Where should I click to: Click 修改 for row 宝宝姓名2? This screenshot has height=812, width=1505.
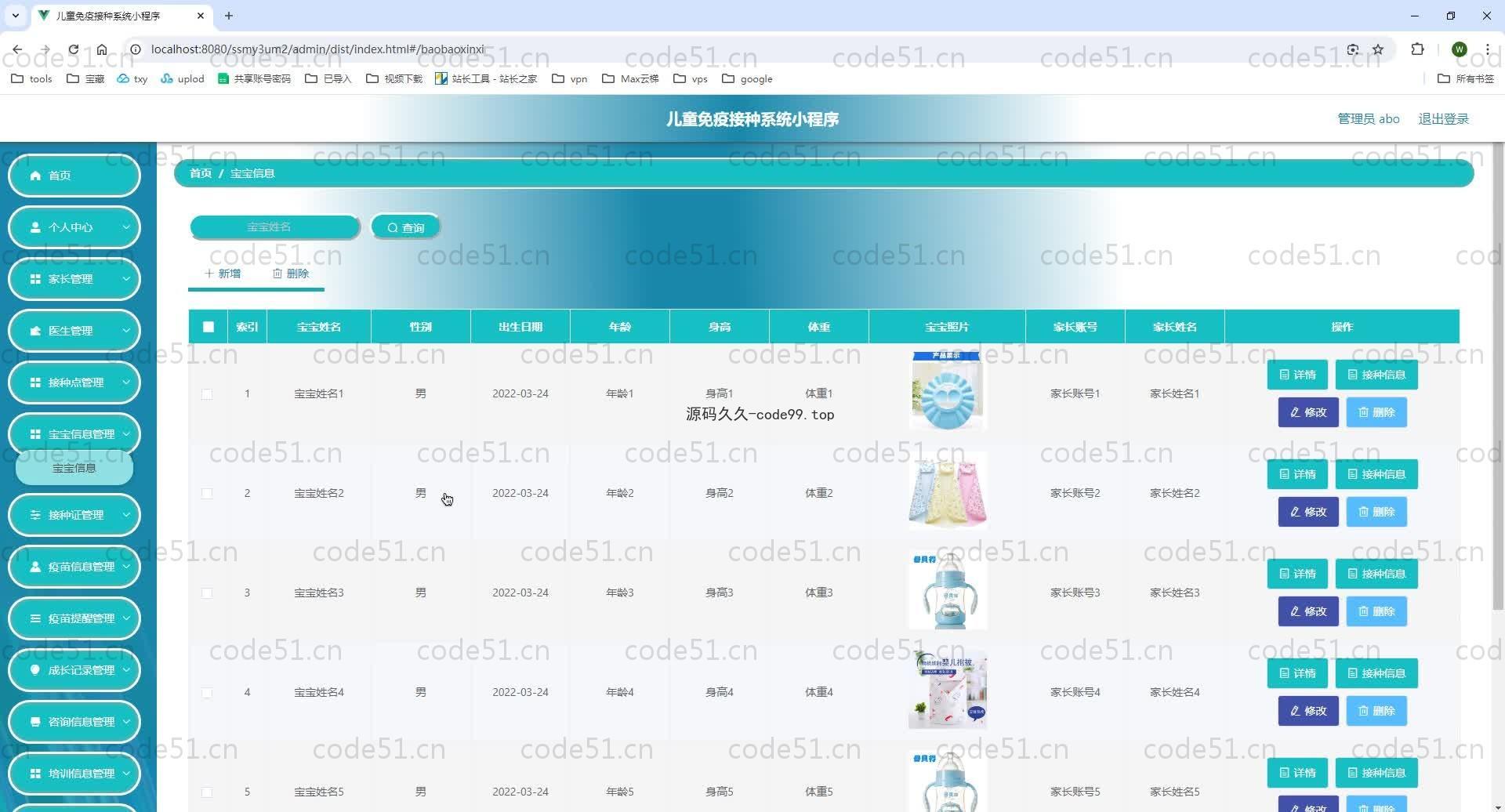pos(1308,512)
